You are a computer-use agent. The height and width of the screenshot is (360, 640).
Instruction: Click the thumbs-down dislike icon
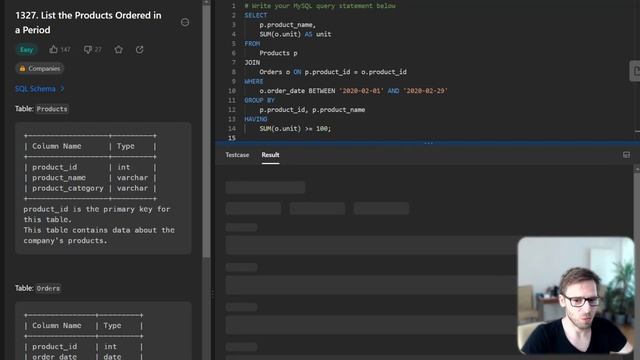[87, 50]
